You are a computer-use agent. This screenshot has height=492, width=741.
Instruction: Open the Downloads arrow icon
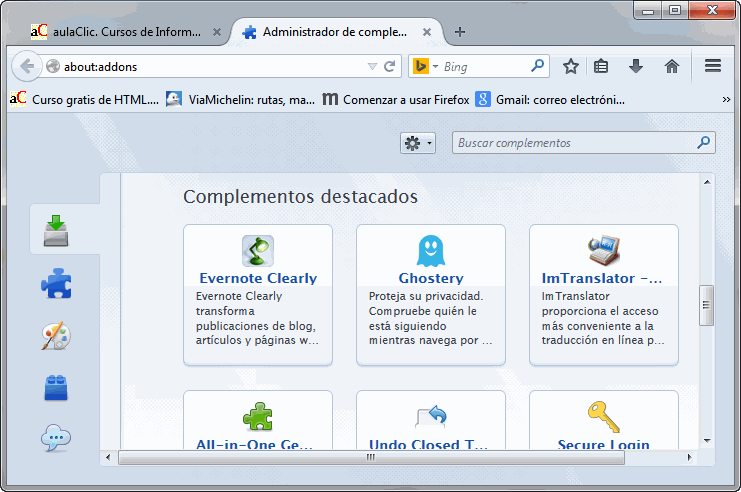(636, 66)
